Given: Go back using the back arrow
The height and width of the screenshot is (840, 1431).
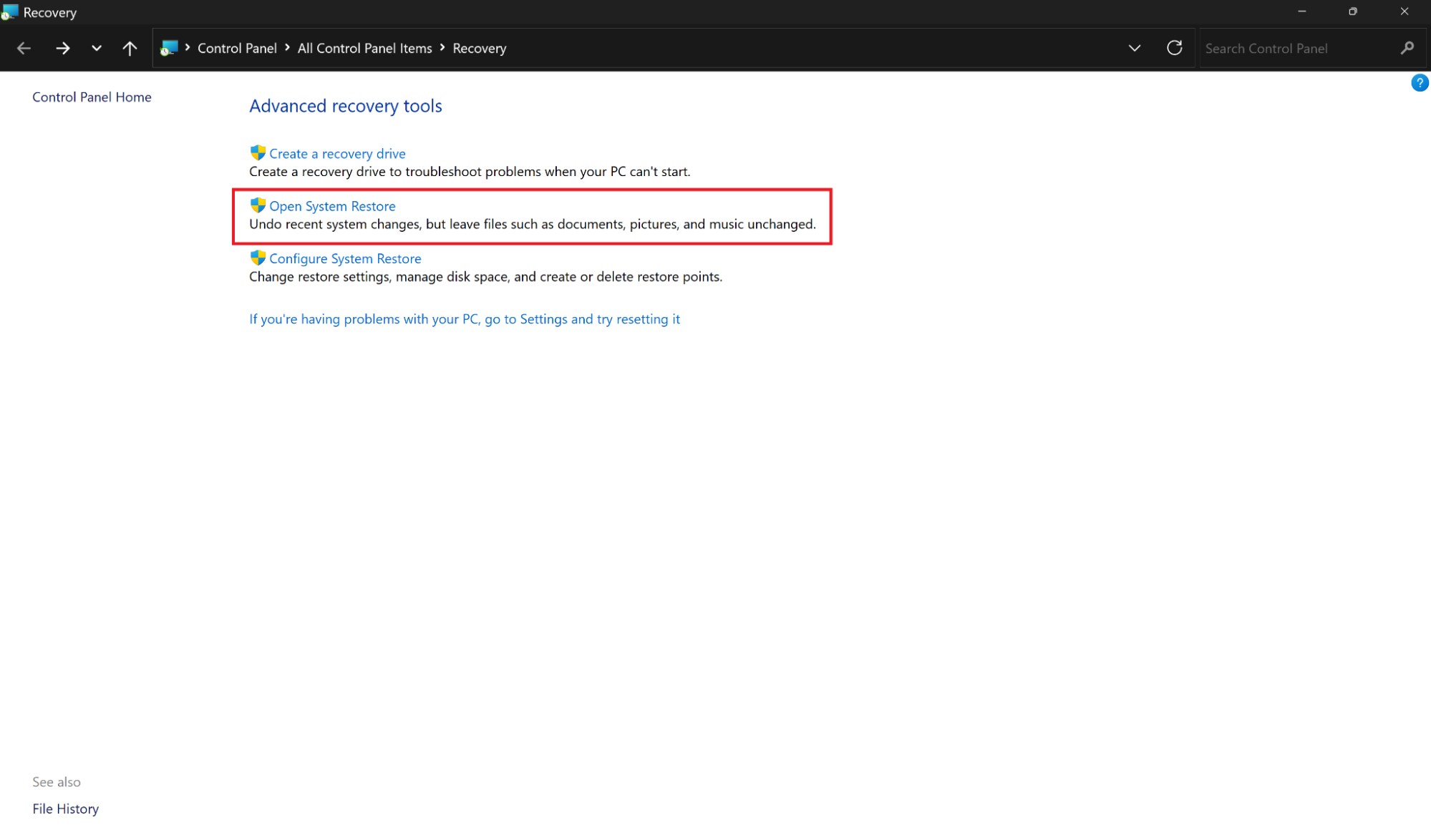Looking at the screenshot, I should tap(24, 48).
